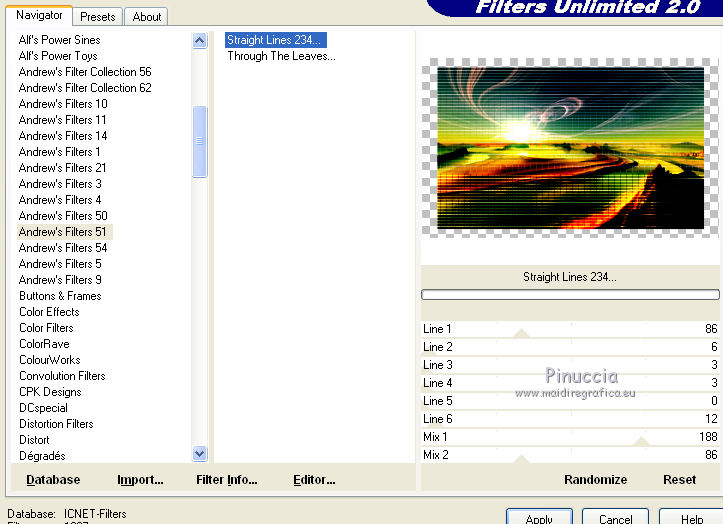Open Help
The image size is (723, 524).
(x=691, y=518)
